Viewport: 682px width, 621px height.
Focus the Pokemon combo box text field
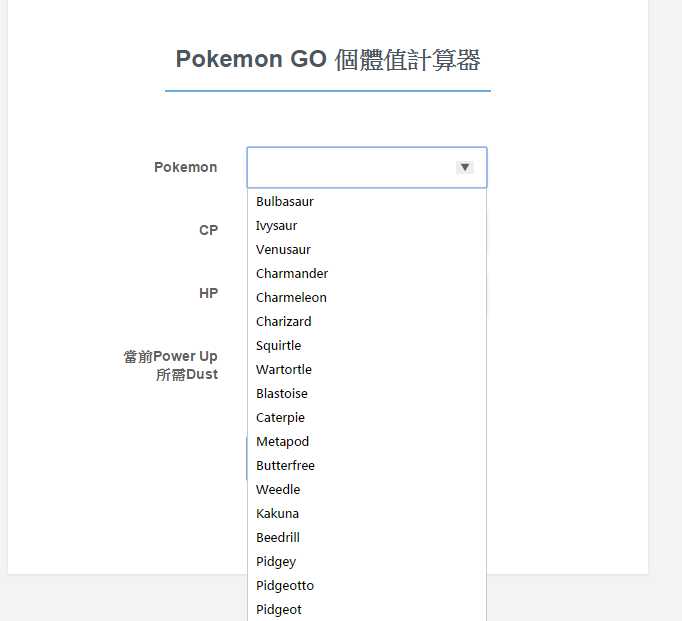[350, 168]
